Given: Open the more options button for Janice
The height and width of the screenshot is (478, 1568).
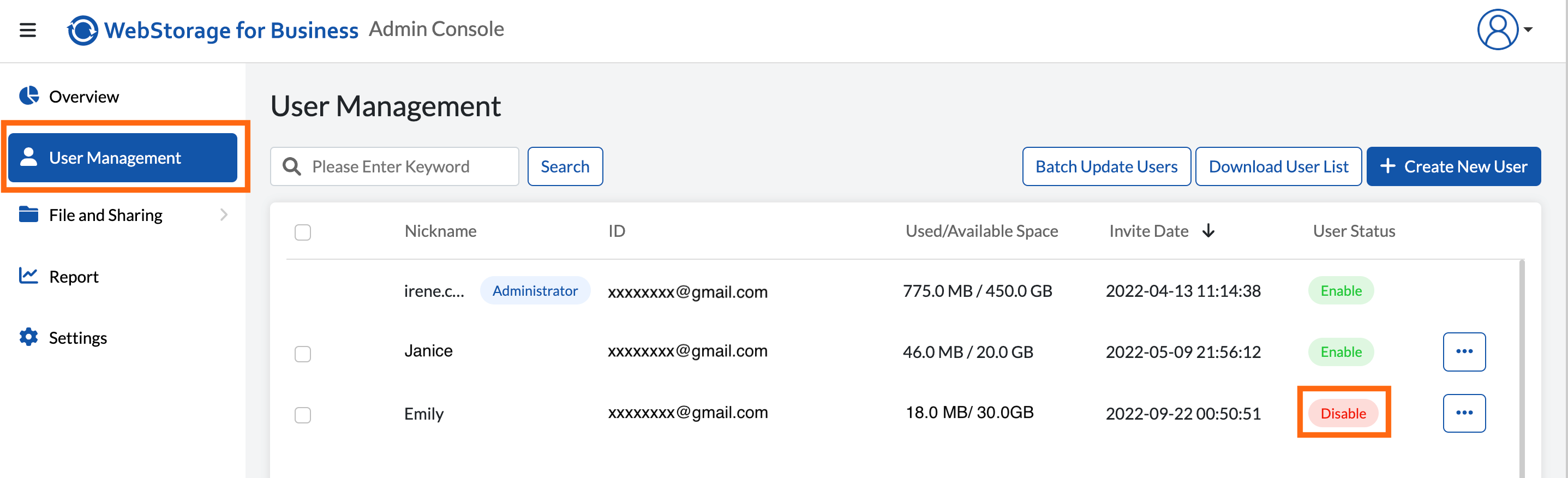Looking at the screenshot, I should click(x=1464, y=351).
